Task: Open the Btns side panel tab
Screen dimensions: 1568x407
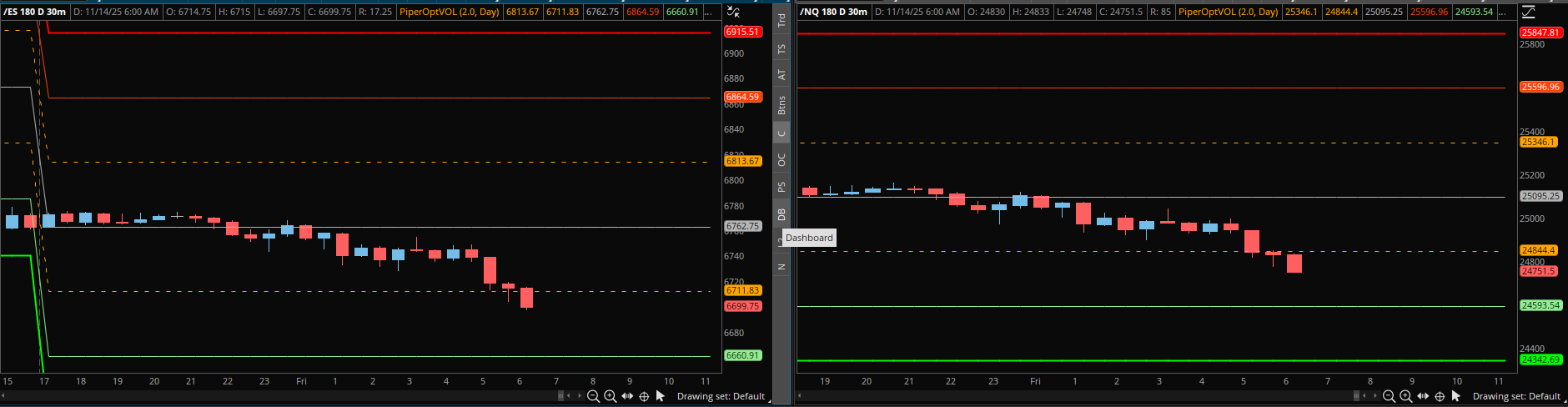Action: pyautogui.click(x=781, y=105)
